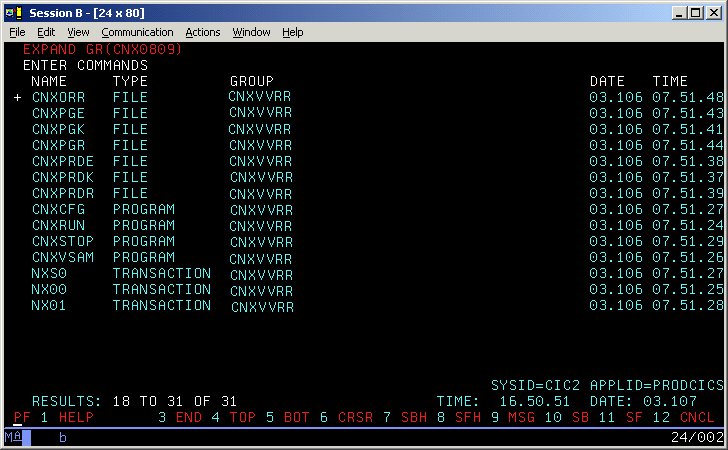This screenshot has width=728, height=450.
Task: Click time 07.51.48 in CNXORR row
Action: pyautogui.click(x=688, y=97)
